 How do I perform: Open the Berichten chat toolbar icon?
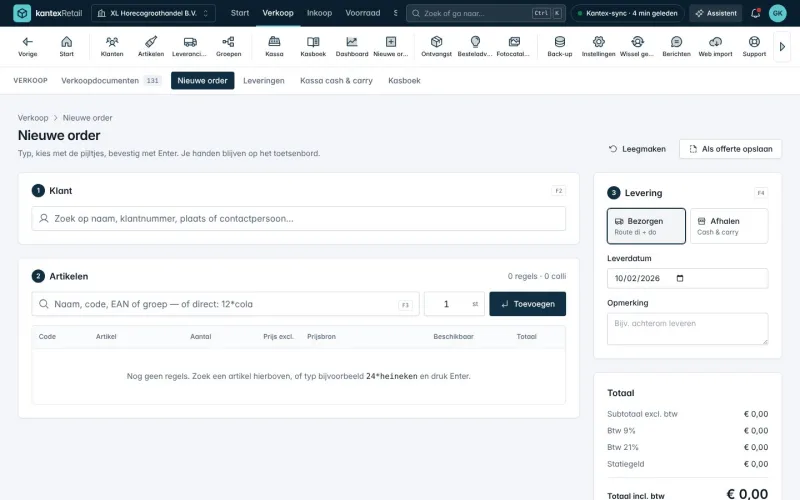tap(677, 46)
